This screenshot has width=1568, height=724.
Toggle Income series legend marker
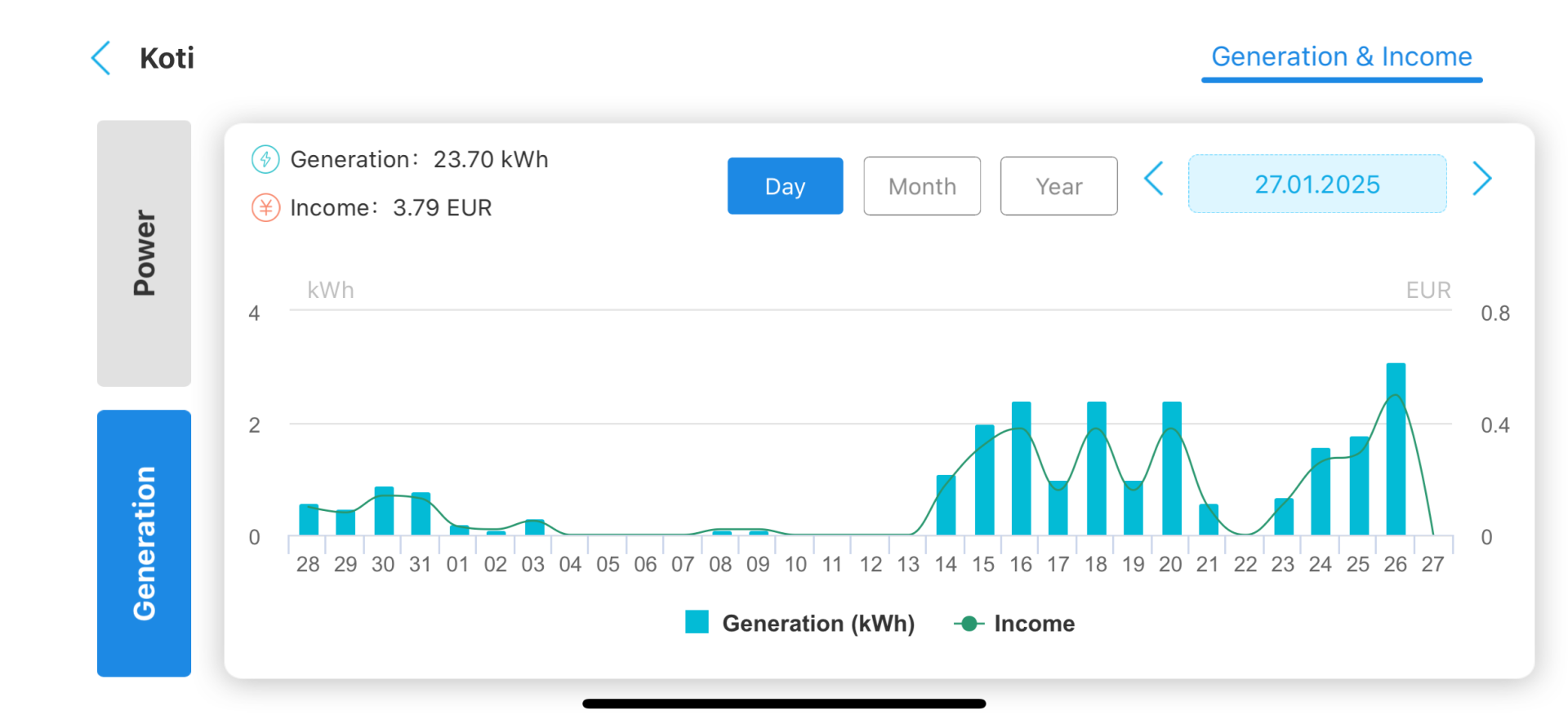click(x=969, y=624)
